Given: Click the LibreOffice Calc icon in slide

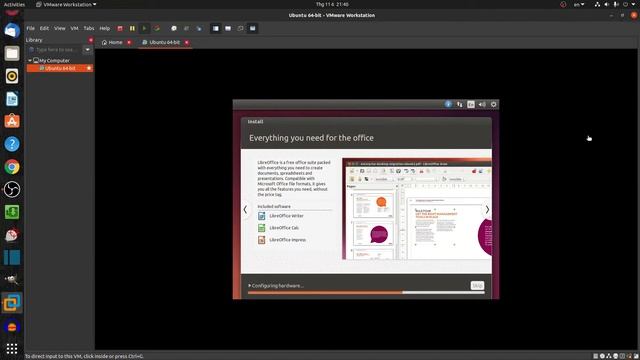Looking at the screenshot, I should click(262, 228).
